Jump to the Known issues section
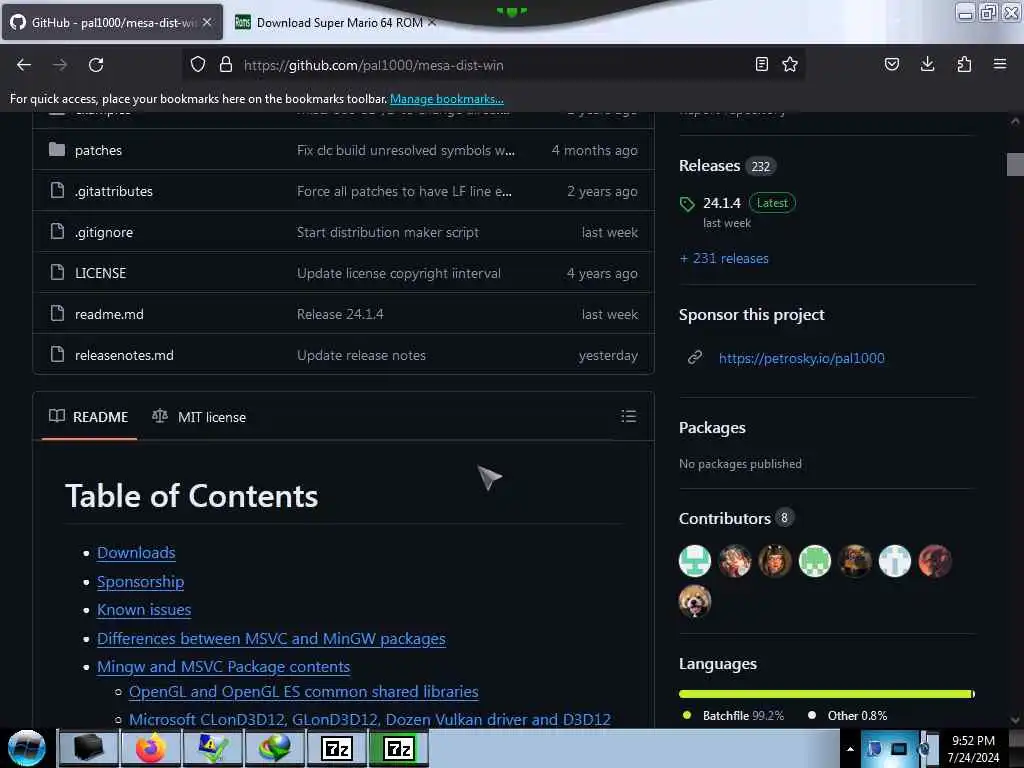Screen dimensions: 1024x768 (x=144, y=609)
